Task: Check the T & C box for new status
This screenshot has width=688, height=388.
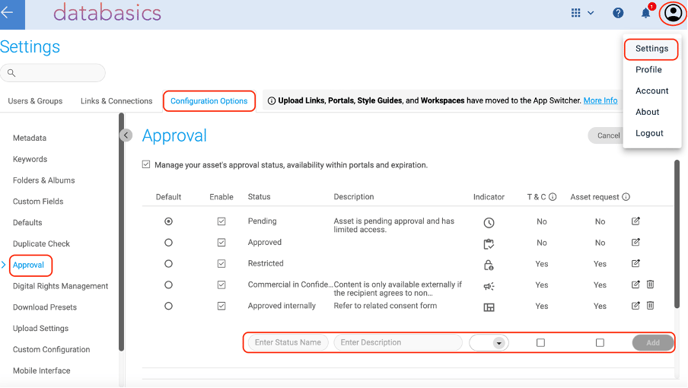Action: pos(541,342)
